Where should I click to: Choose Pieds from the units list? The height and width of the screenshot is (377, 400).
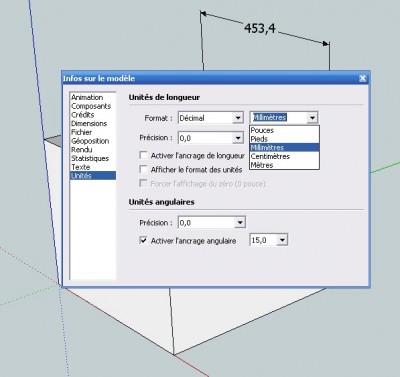(x=284, y=139)
